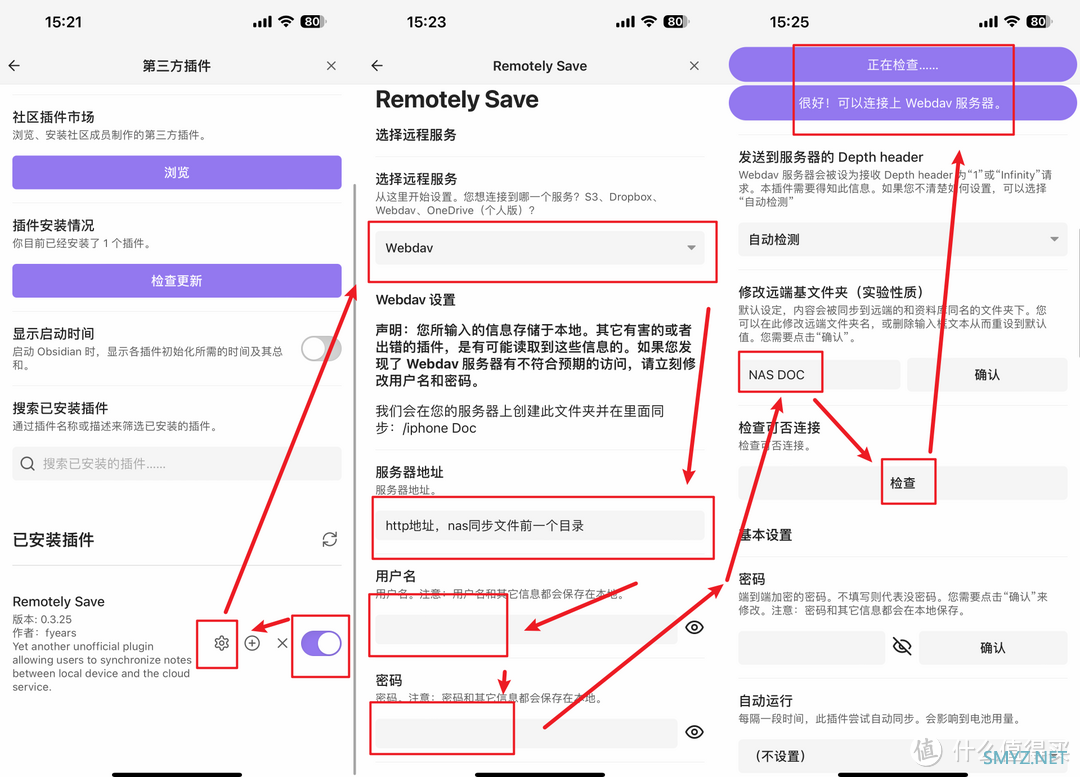Close the Remotely Save settings screen

pos(694,65)
